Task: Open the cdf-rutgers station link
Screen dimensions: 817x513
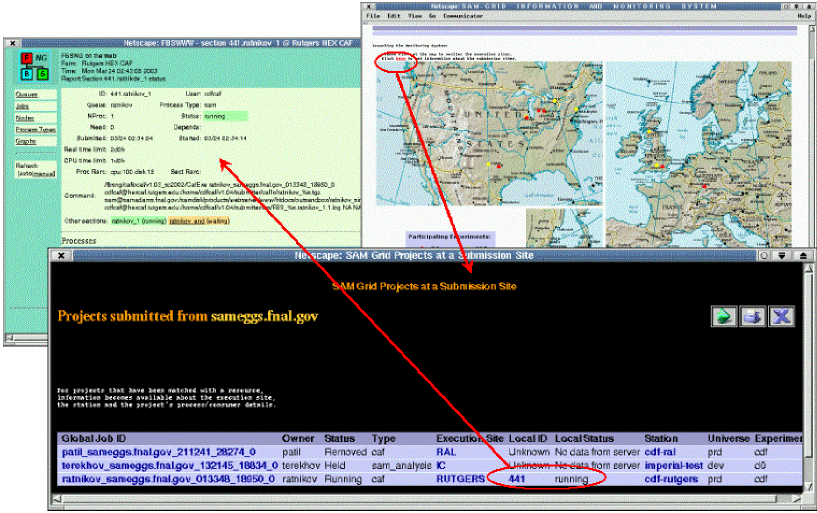Action: click(x=671, y=479)
